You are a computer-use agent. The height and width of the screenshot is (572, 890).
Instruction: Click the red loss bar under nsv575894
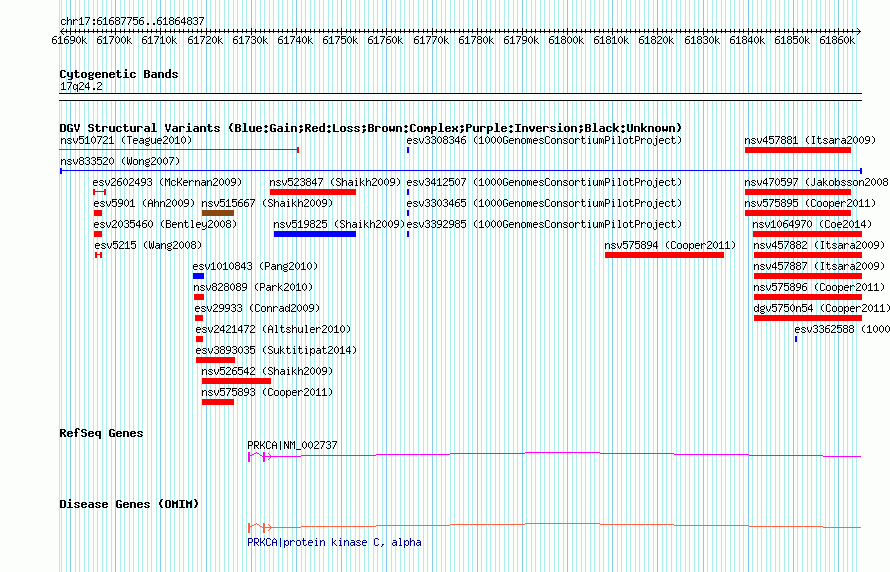pyautogui.click(x=664, y=255)
